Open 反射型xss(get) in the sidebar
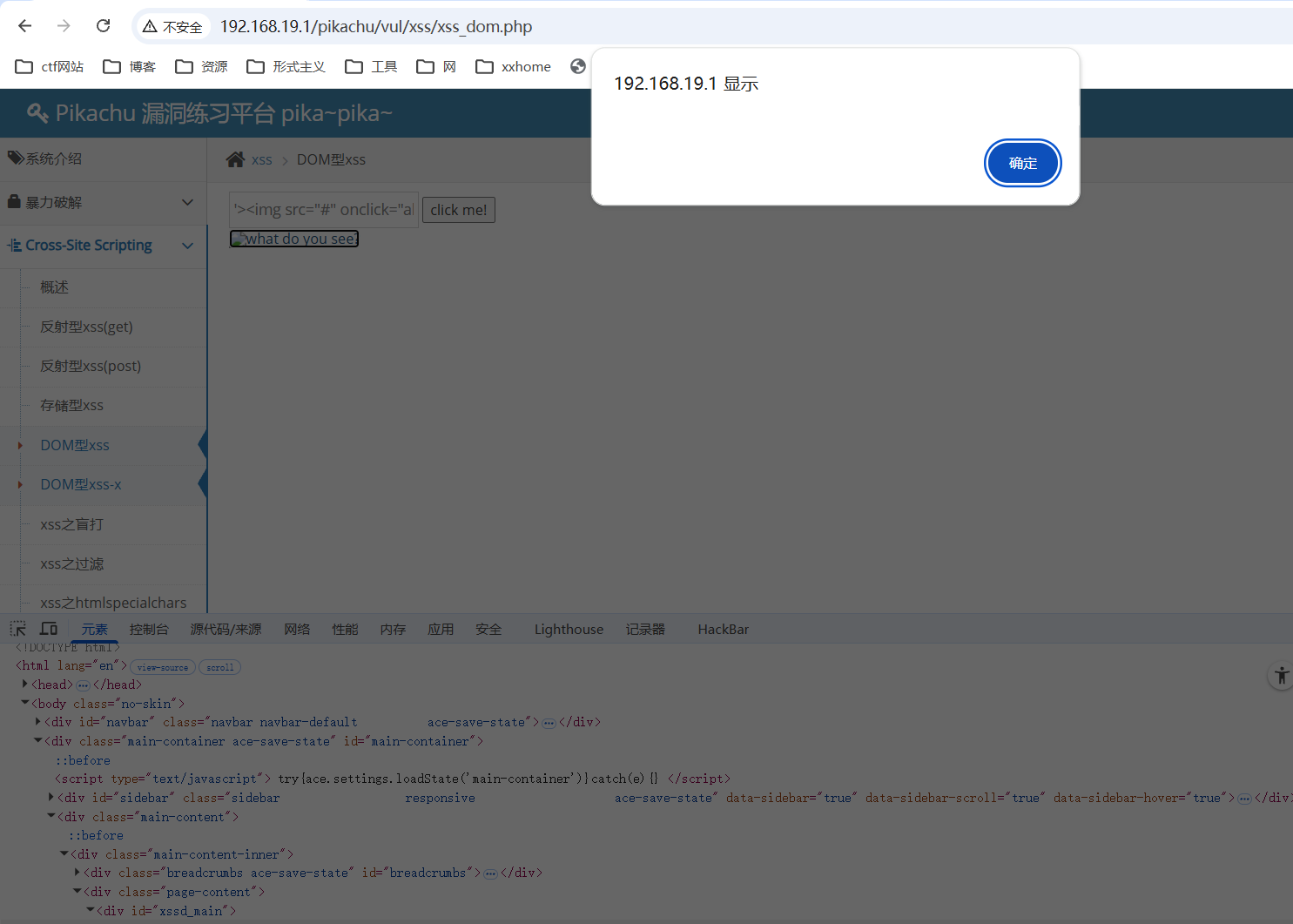This screenshot has height=924, width=1293. (104, 327)
